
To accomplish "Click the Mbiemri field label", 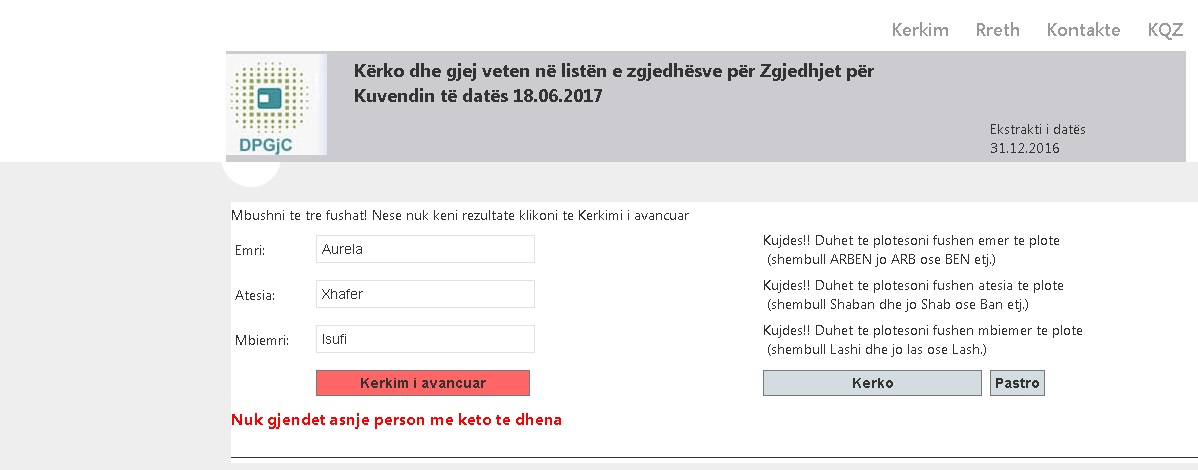I will coord(260,340).
